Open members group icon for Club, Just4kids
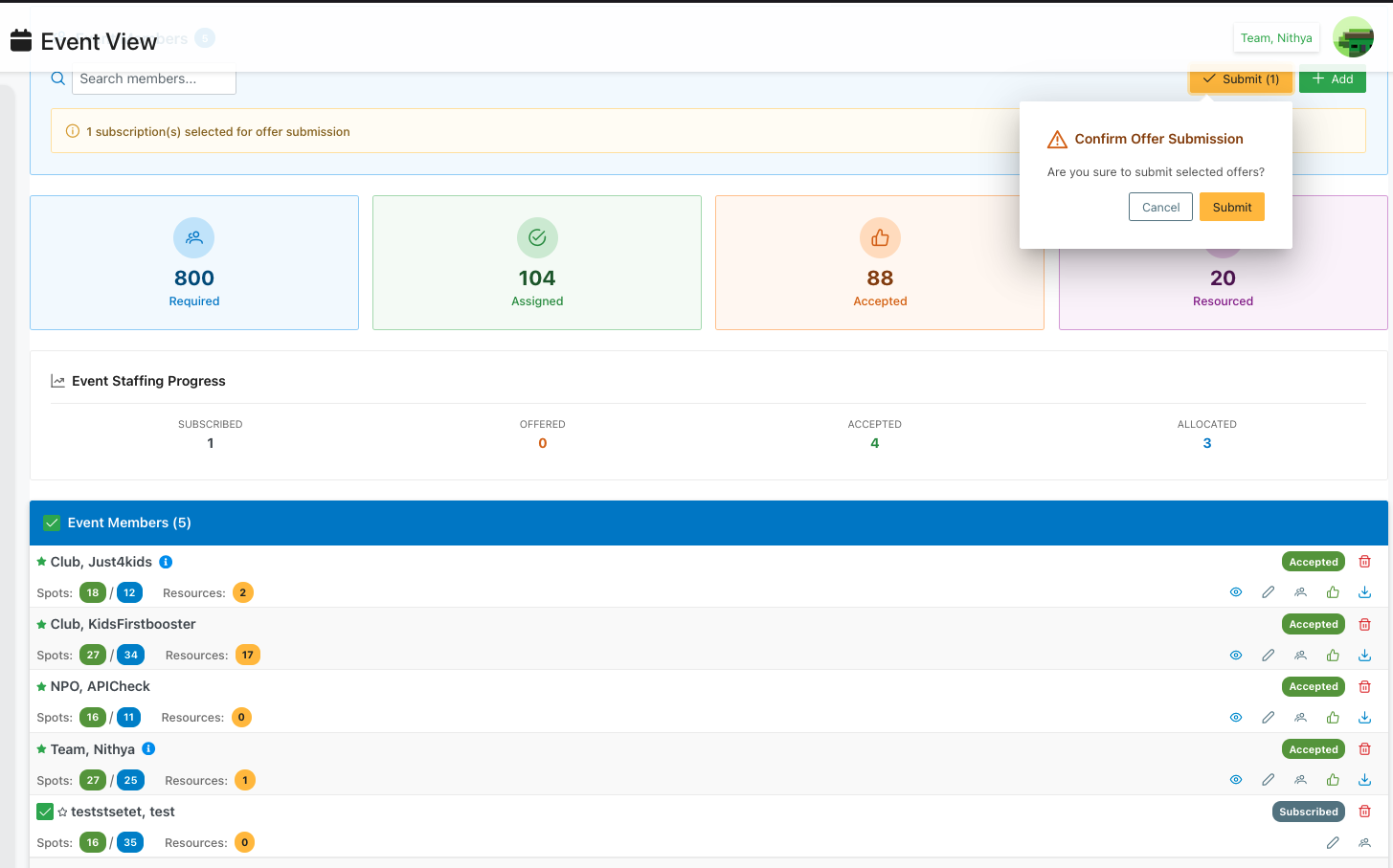Screen dimensions: 1393x868 (1300, 592)
